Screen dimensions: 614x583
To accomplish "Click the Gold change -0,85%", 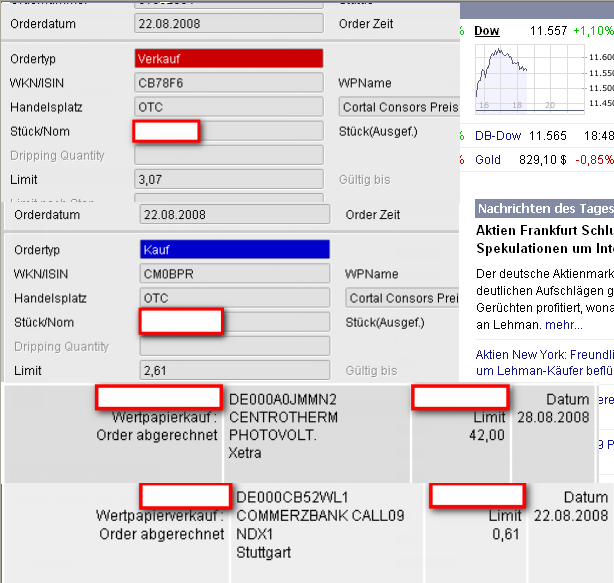I will (x=594, y=160).
